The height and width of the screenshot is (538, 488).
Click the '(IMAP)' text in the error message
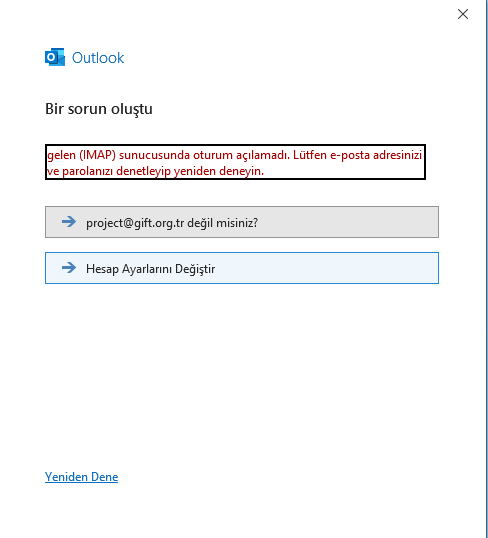(x=97, y=155)
